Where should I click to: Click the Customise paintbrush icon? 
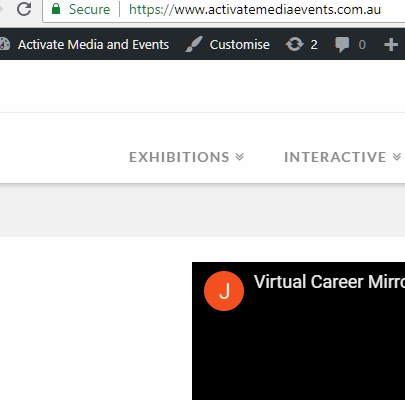click(x=194, y=44)
